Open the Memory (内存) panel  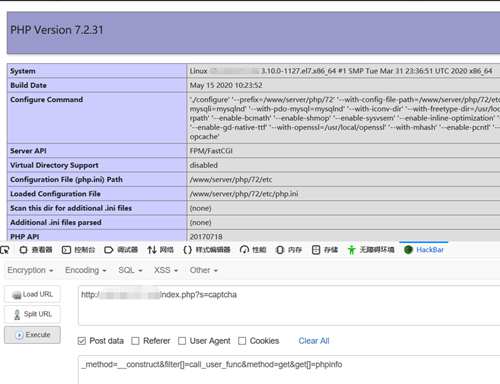tap(289, 250)
